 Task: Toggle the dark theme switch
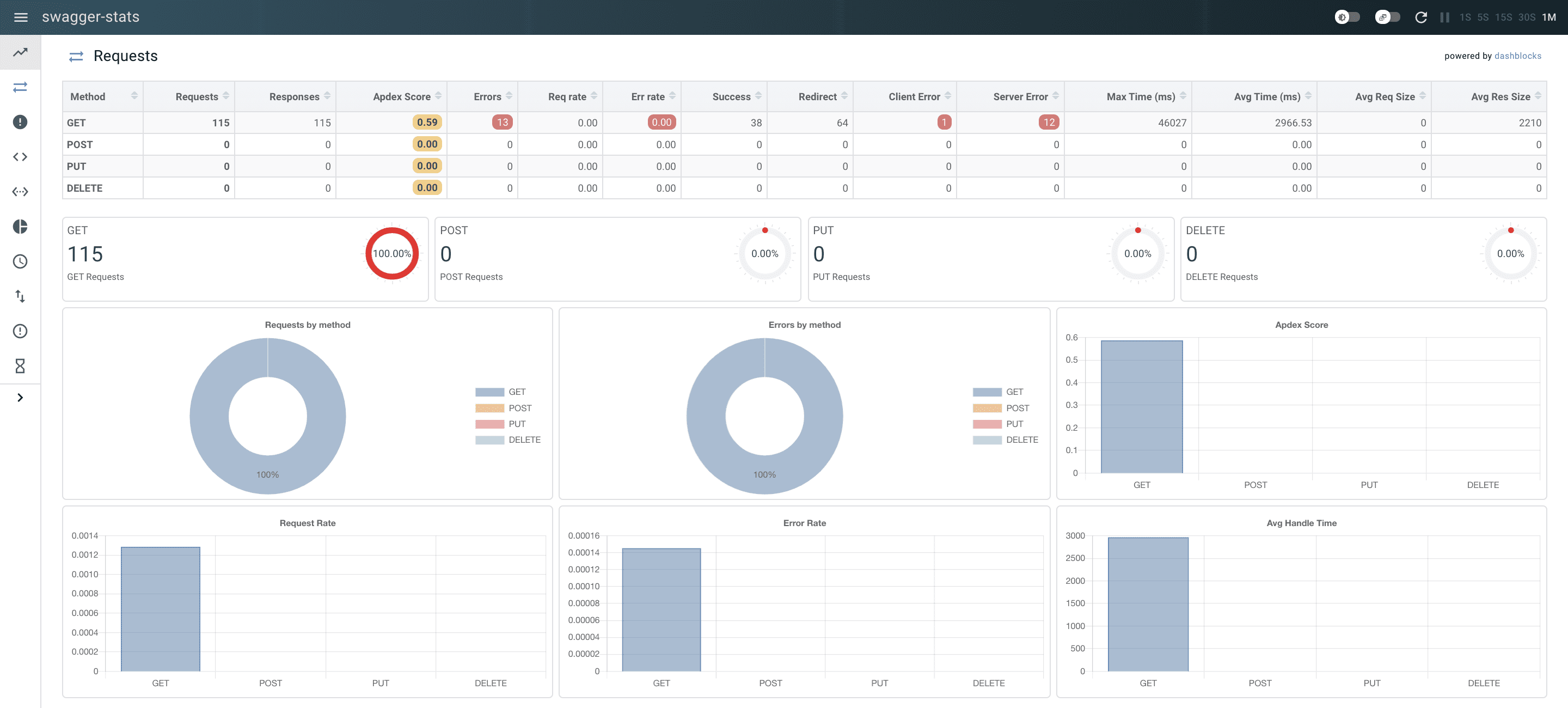pos(1347,17)
